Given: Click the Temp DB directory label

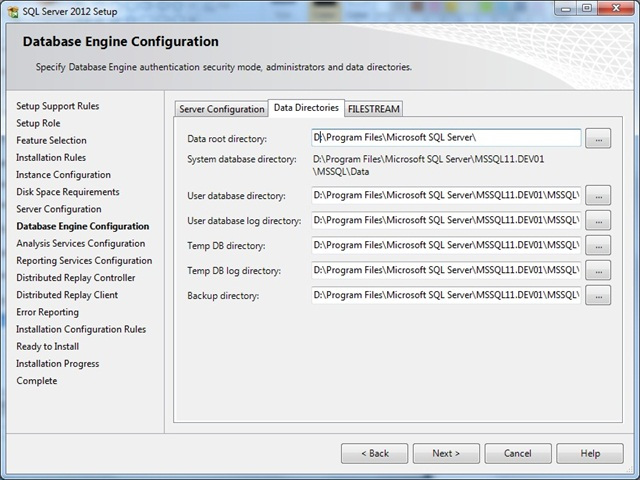Looking at the screenshot, I should (x=226, y=246).
